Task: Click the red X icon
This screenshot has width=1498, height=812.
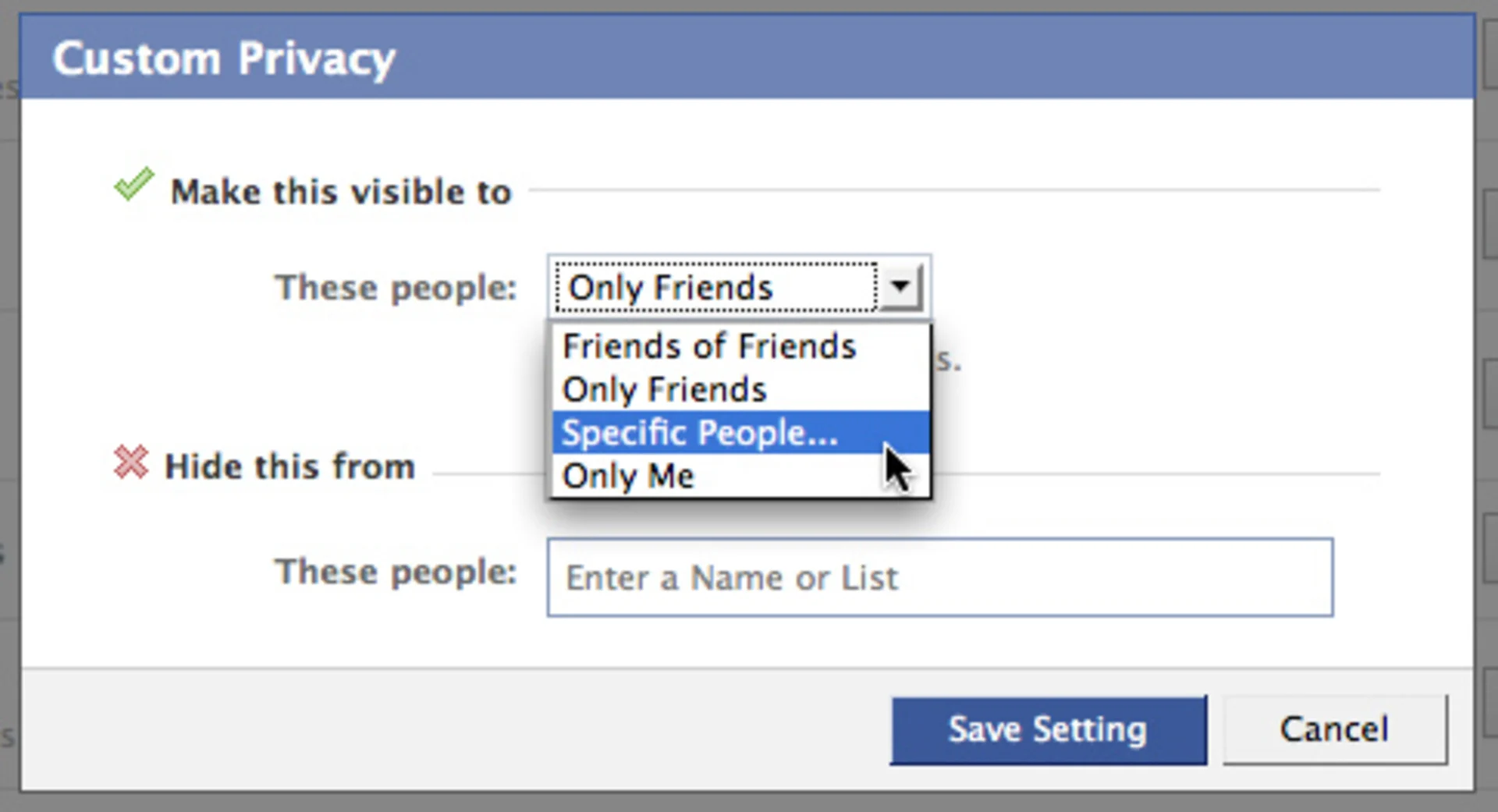Action: 130,462
